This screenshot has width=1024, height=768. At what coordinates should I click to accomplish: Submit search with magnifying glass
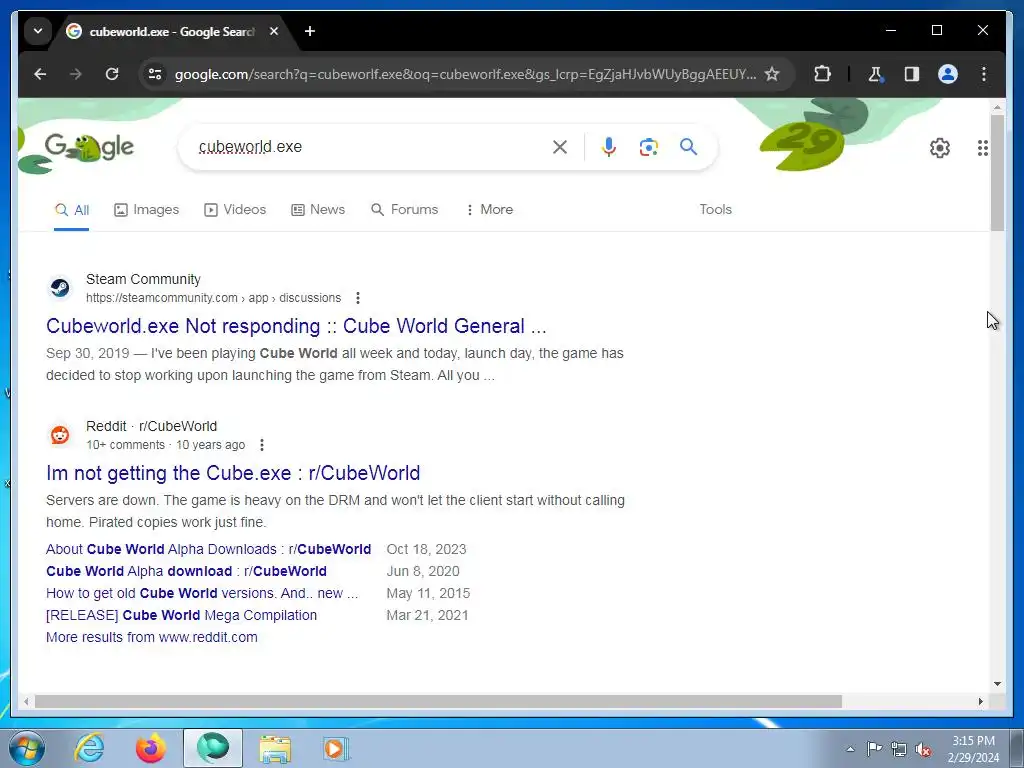click(688, 146)
